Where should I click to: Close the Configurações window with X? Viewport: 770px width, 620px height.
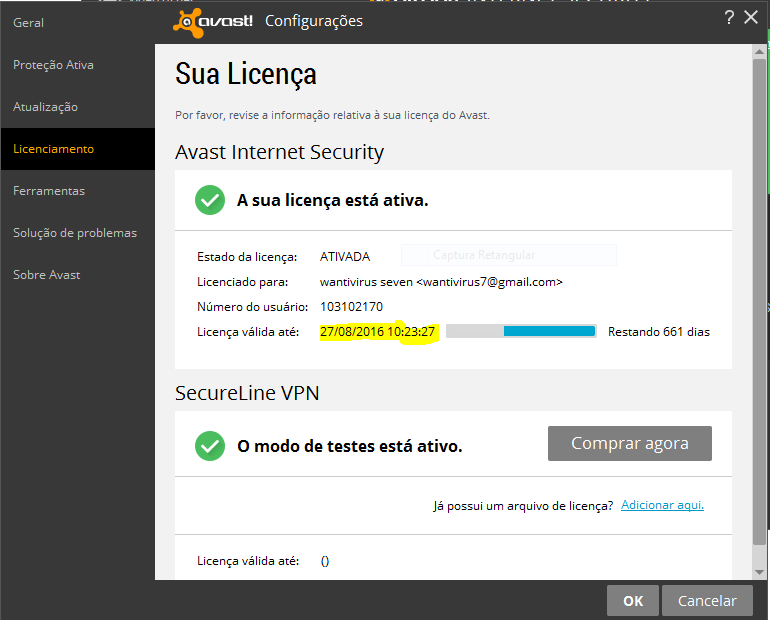coord(751,18)
